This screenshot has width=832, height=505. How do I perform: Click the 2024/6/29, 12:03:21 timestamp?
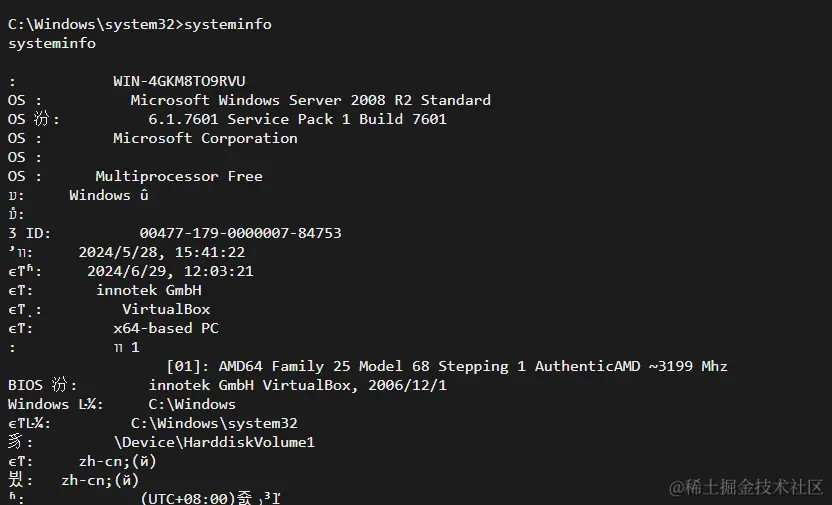point(170,271)
